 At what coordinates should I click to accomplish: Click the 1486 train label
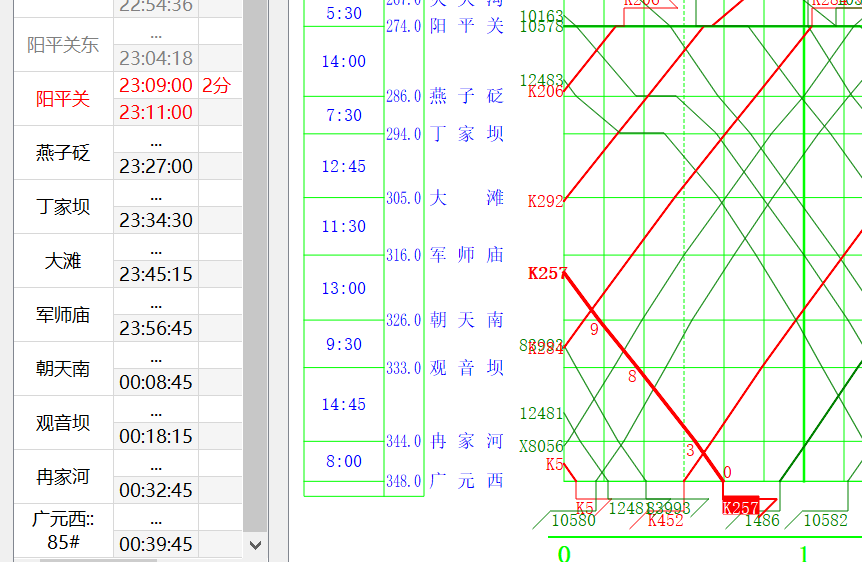tap(762, 520)
